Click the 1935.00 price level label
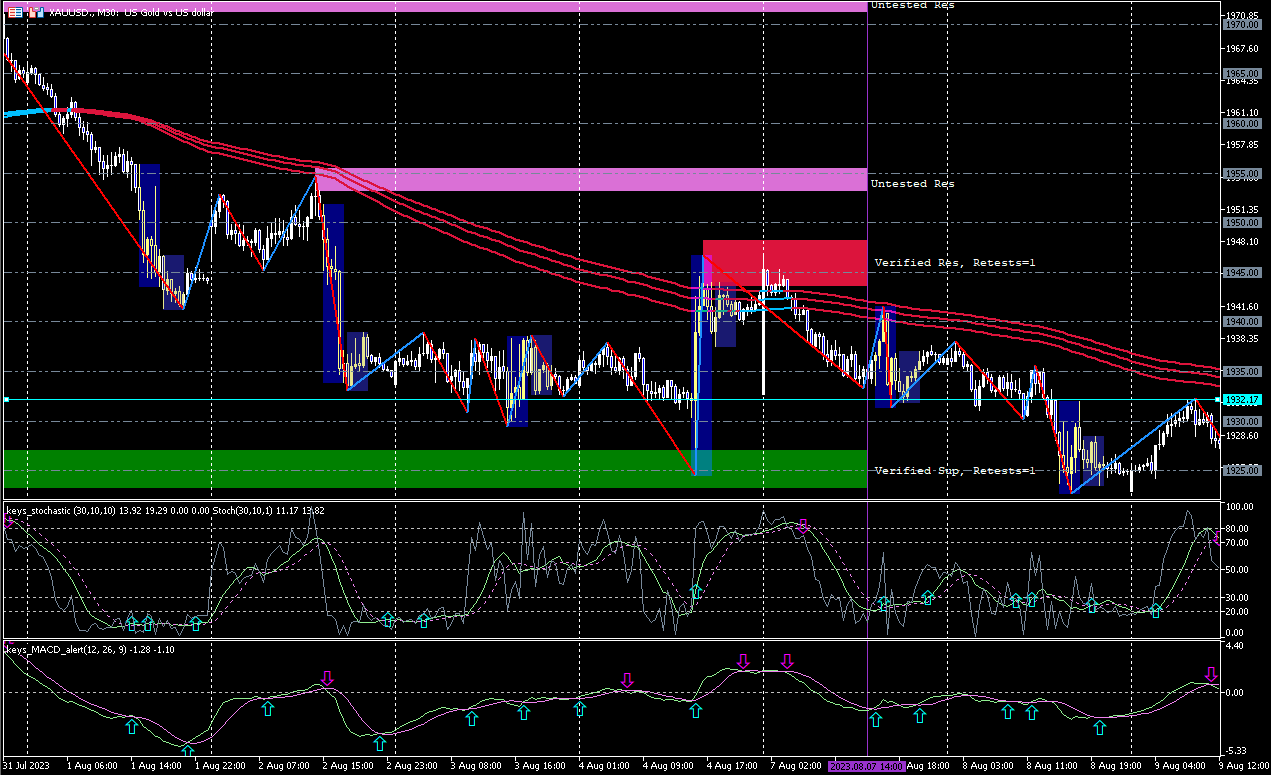Viewport: 1271px width, 775px height. pyautogui.click(x=1241, y=371)
